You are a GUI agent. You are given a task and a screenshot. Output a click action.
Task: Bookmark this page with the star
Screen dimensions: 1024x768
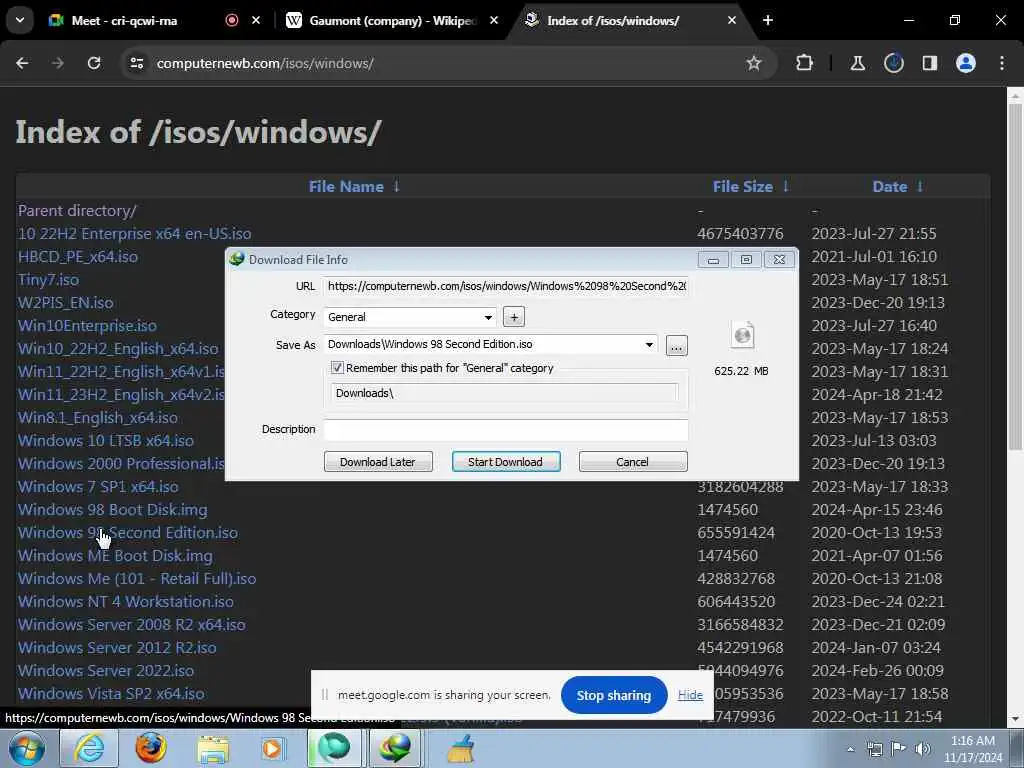click(x=754, y=63)
